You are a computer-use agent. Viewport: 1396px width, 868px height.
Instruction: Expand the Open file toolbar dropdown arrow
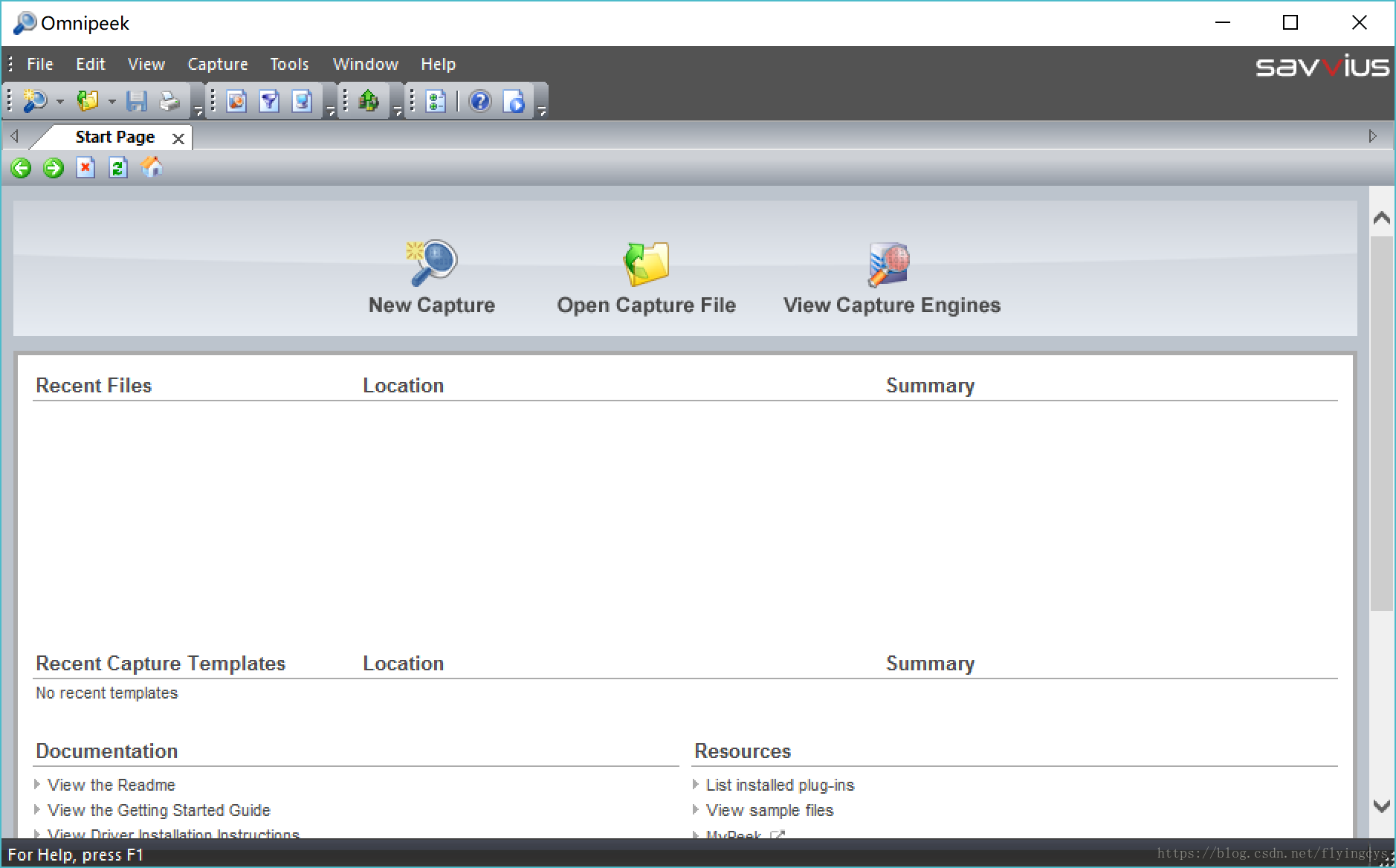(x=112, y=101)
